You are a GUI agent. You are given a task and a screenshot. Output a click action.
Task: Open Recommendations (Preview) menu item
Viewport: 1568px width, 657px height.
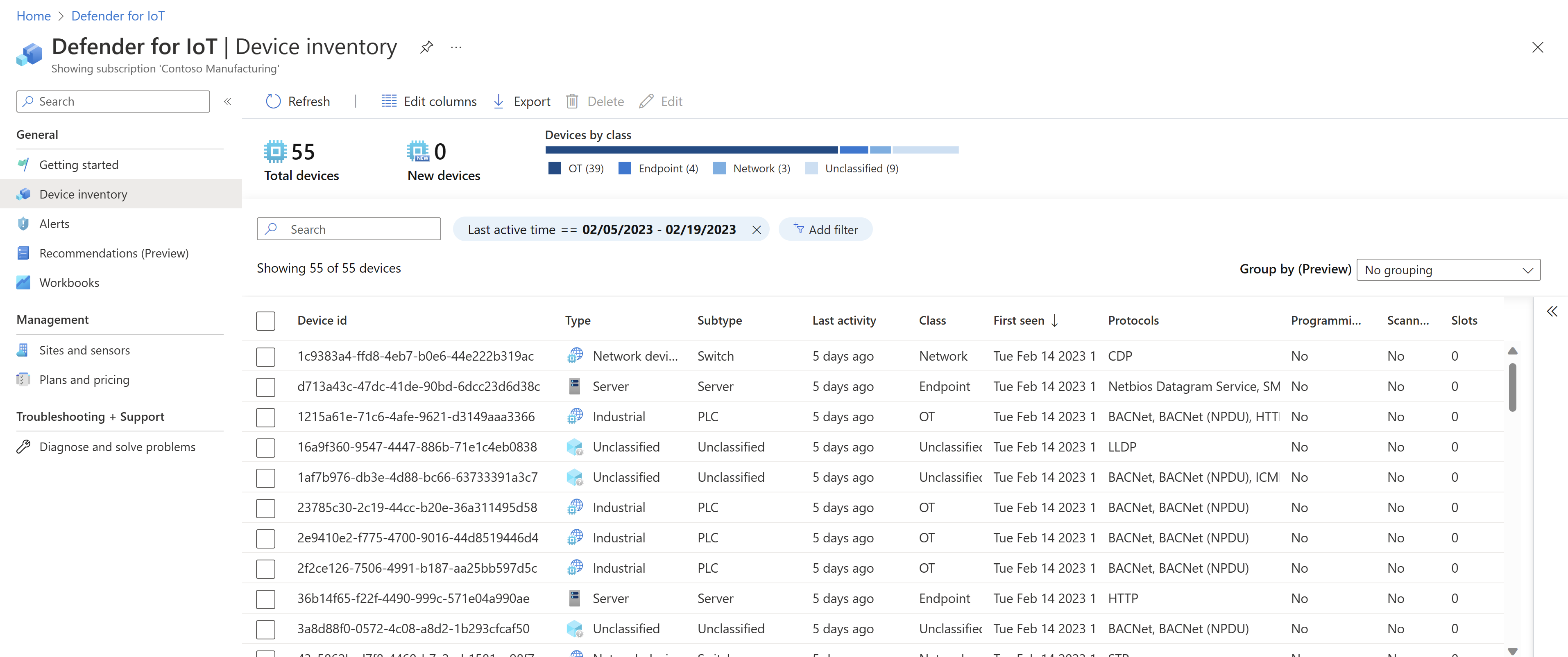tap(113, 253)
